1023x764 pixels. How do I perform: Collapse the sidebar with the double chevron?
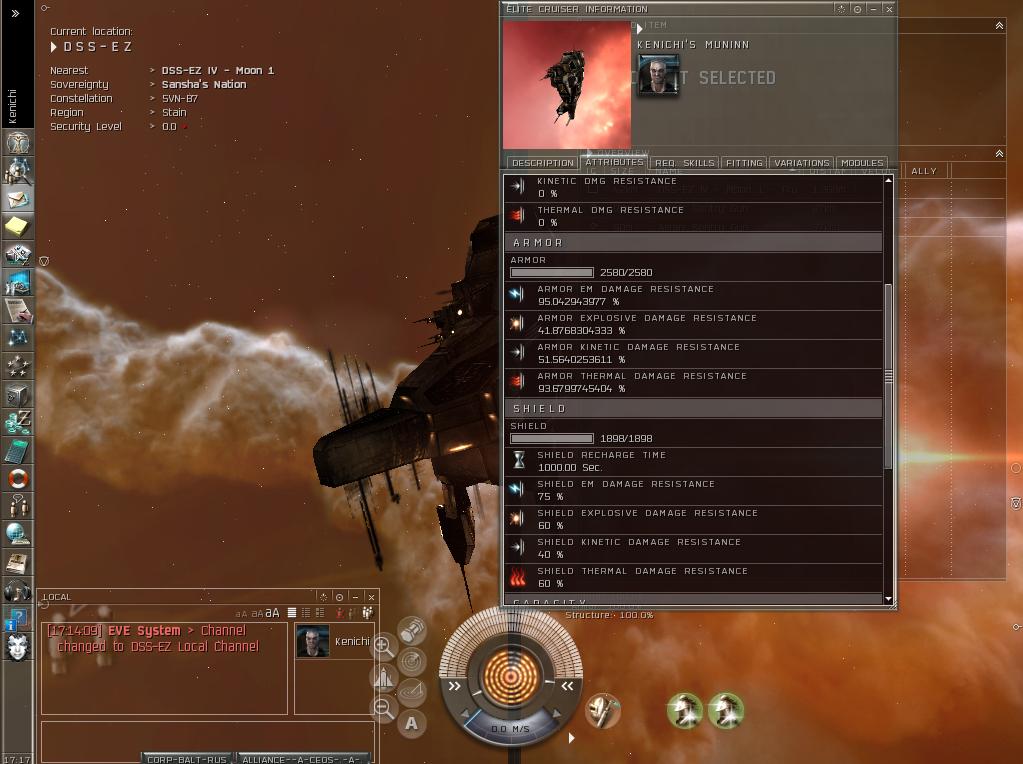[15, 13]
